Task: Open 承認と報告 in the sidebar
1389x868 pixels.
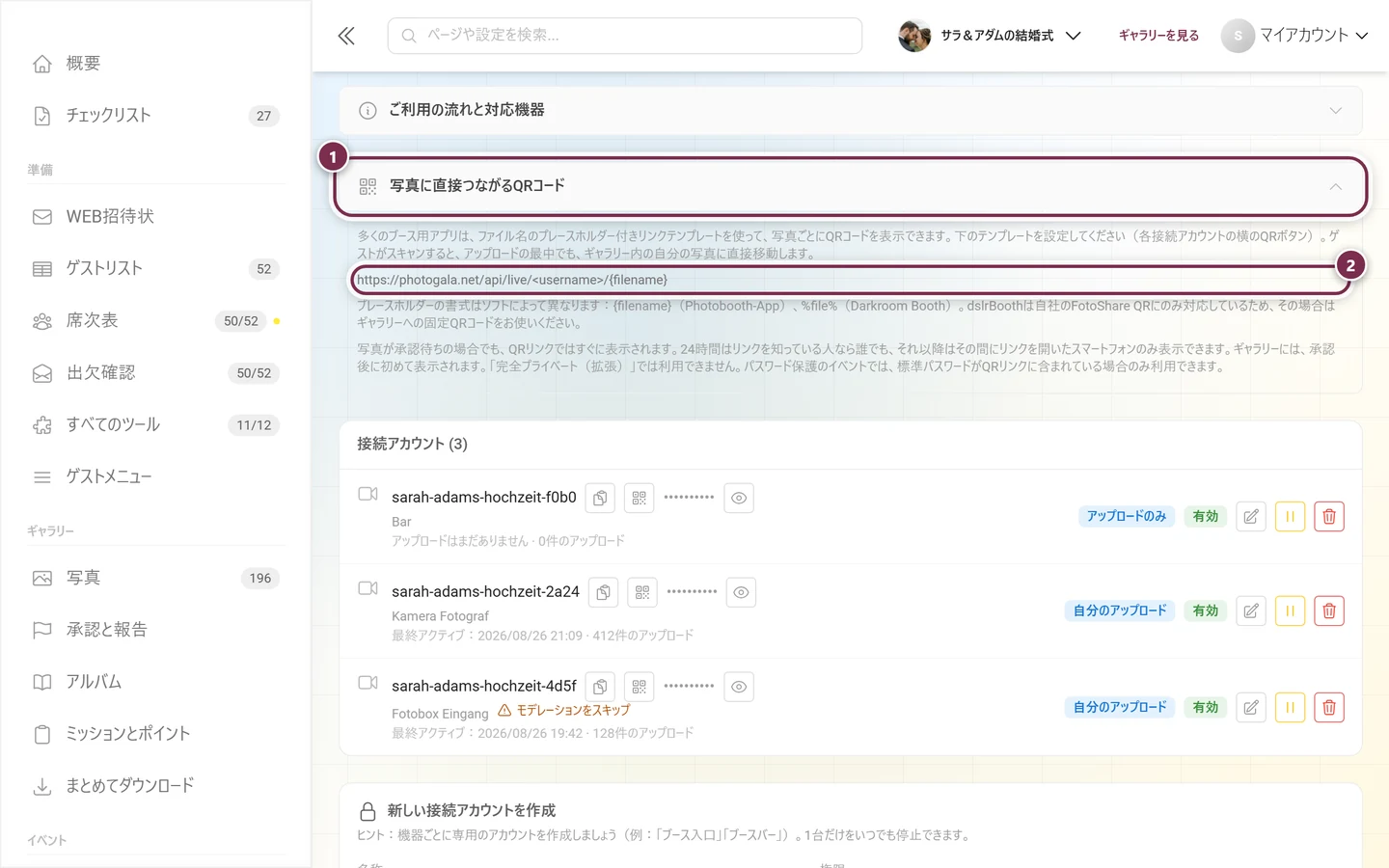Action: [x=155, y=631]
